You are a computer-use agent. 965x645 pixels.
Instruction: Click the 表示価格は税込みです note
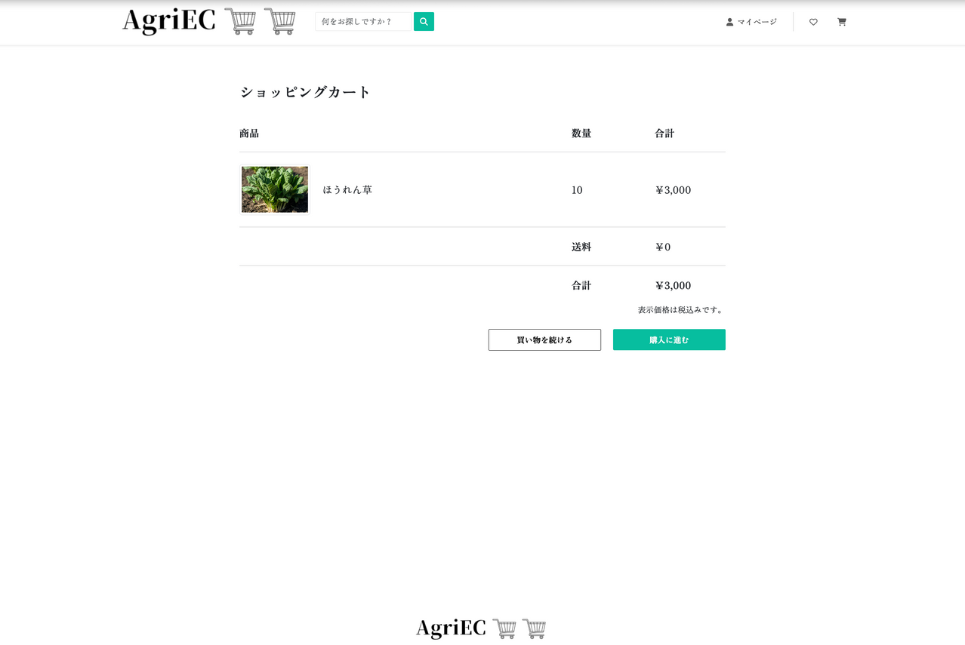pos(680,310)
